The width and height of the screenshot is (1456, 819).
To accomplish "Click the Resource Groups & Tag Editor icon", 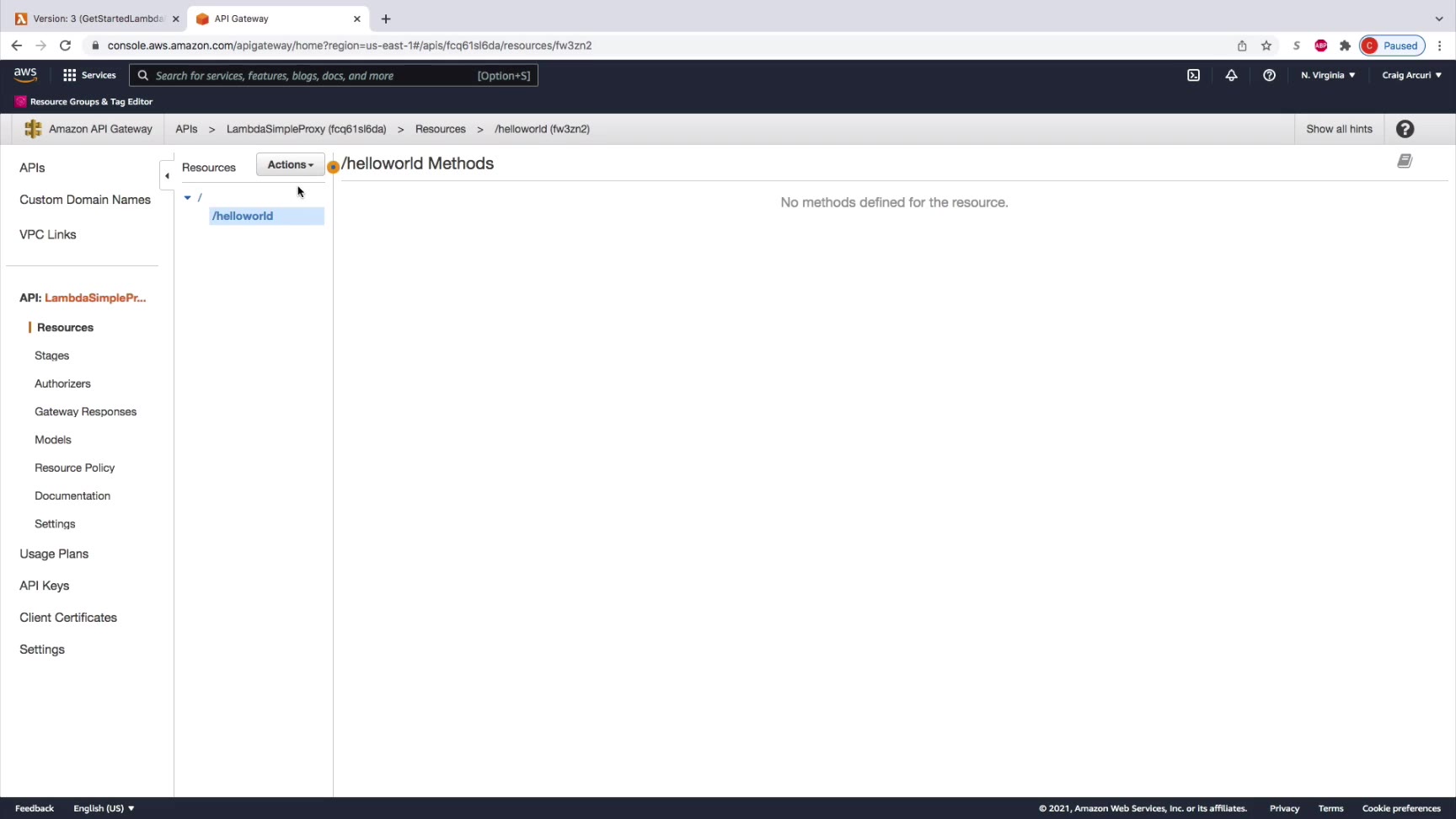I will point(20,101).
